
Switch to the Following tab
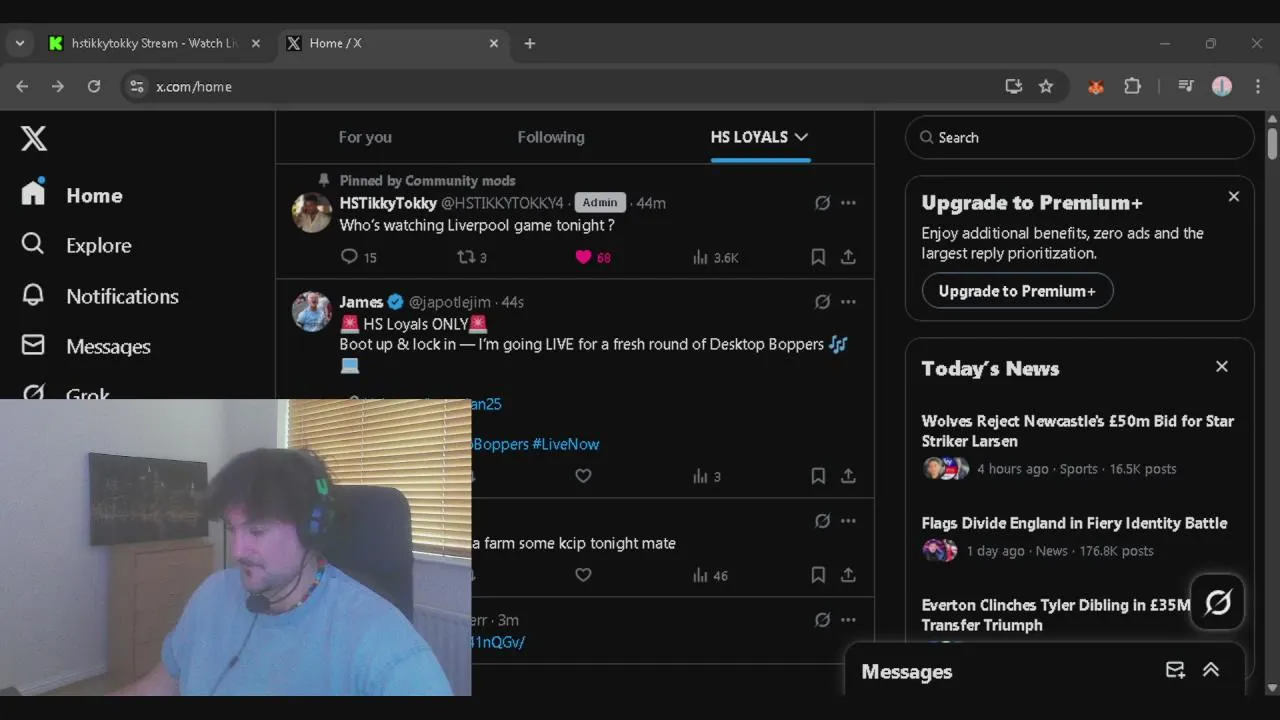[x=551, y=137]
